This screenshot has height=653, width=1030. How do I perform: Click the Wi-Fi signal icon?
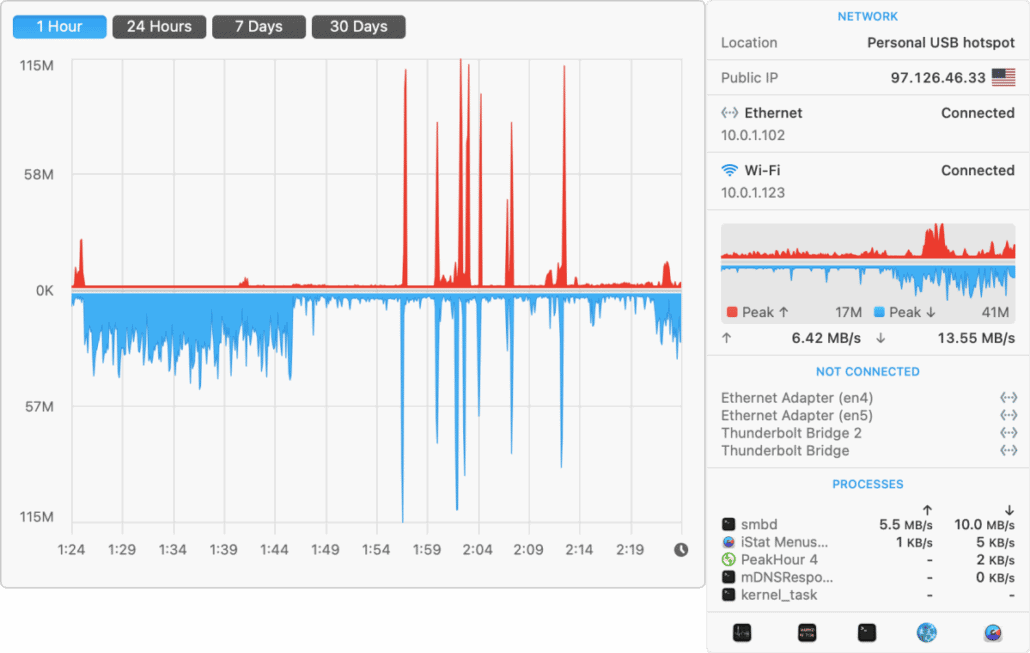[x=730, y=171]
